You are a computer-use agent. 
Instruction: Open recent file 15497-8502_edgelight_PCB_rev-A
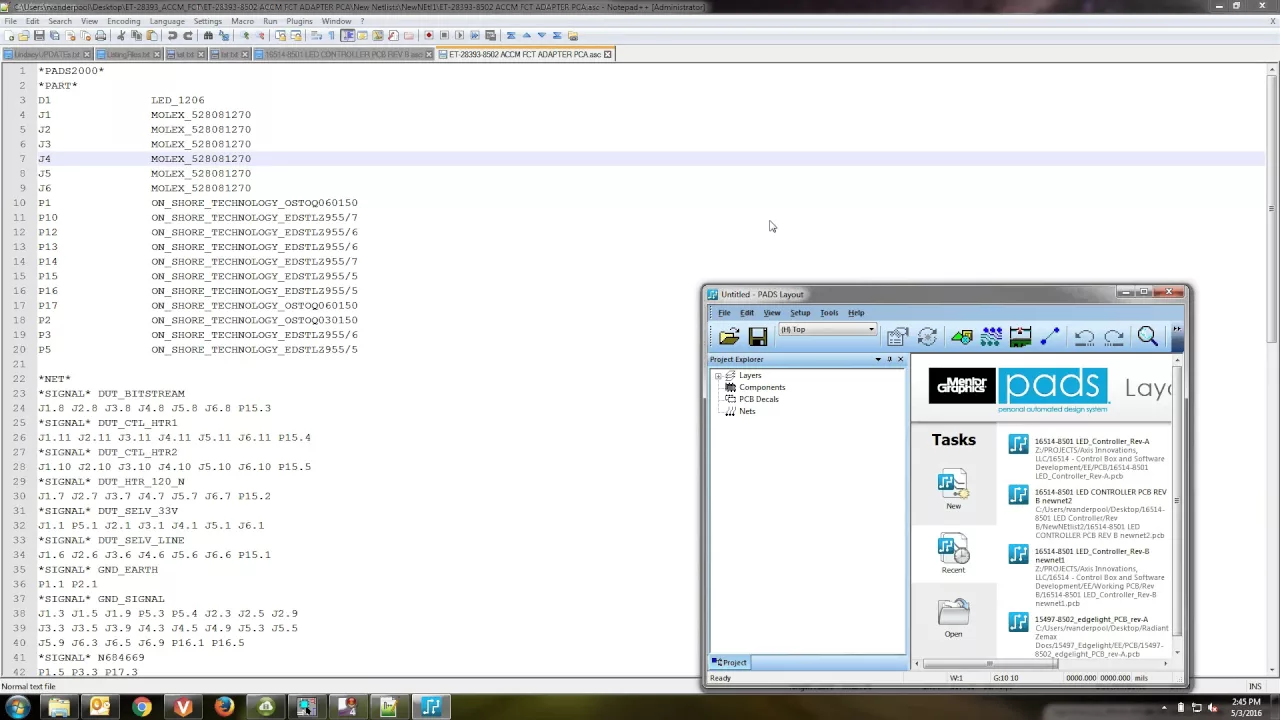coord(1091,619)
